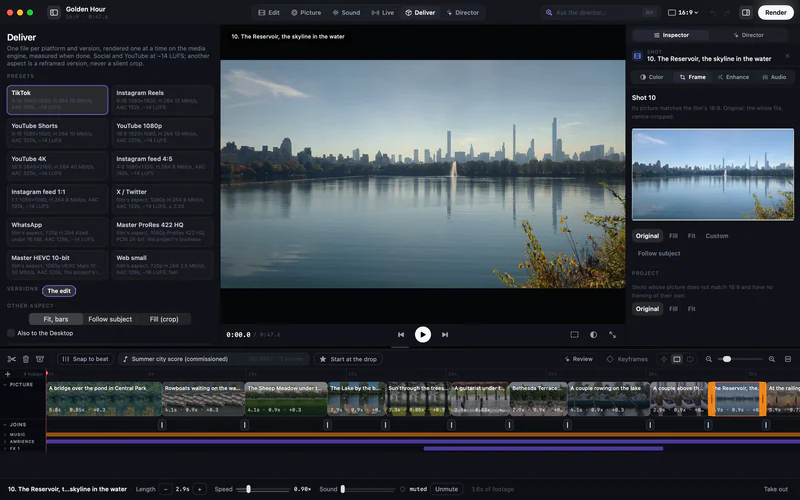Image resolution: width=800 pixels, height=500 pixels.
Task: Toggle the right inspector panel icon
Action: click(x=746, y=13)
